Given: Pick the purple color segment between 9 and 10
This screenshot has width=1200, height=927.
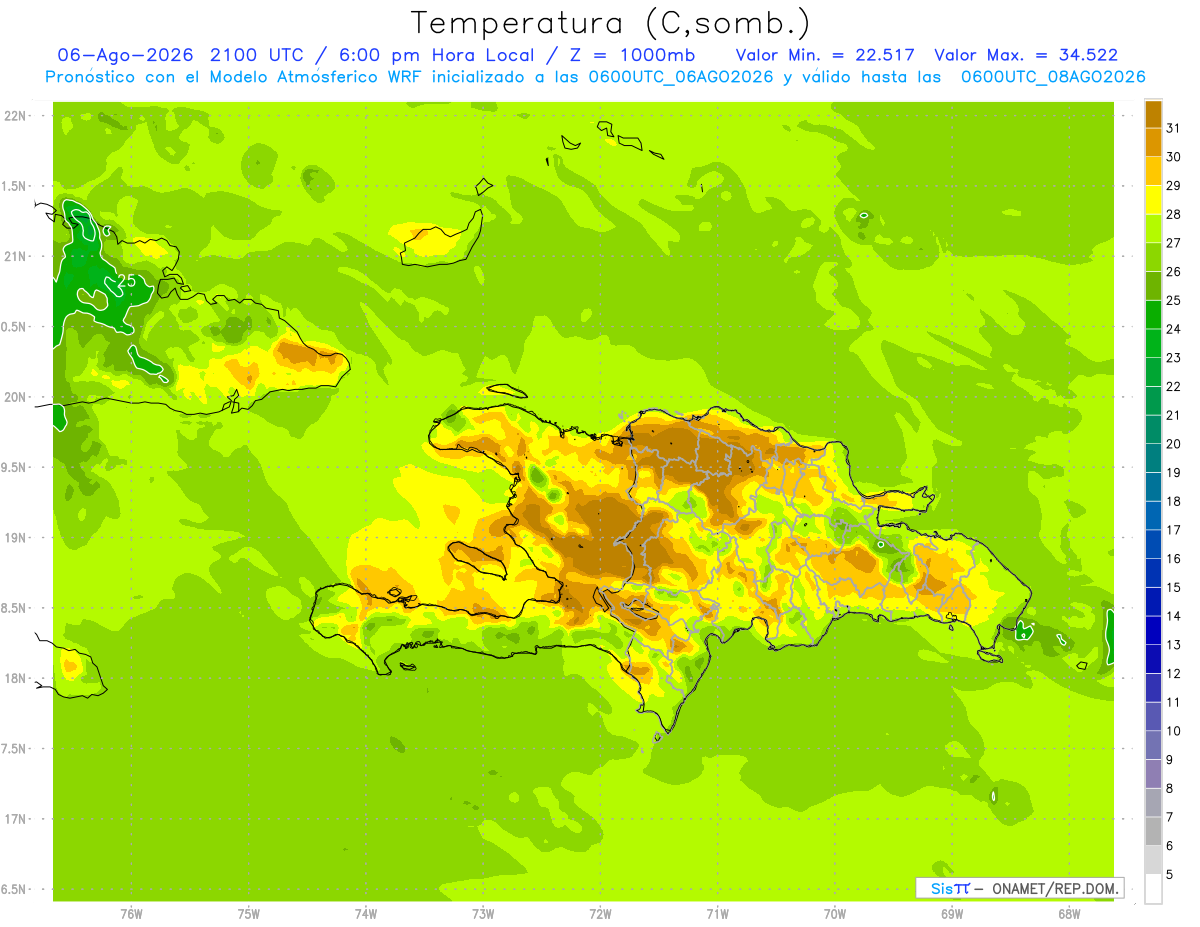Looking at the screenshot, I should coord(1153,745).
